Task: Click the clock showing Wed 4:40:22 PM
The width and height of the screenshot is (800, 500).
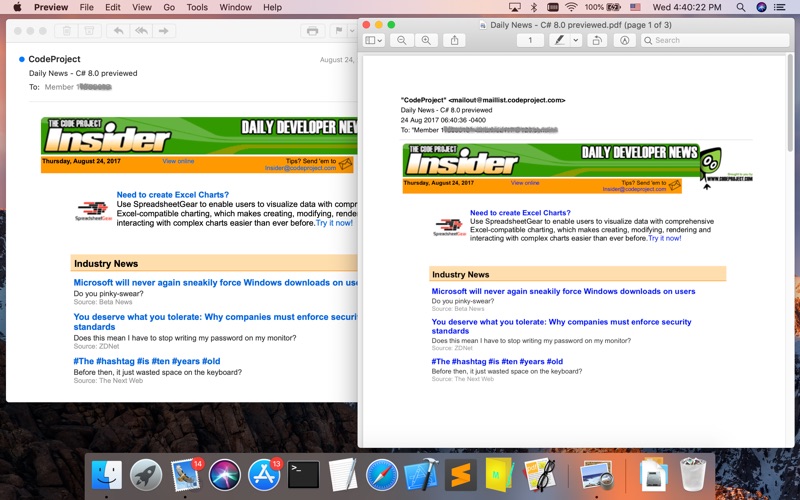Action: tap(687, 7)
